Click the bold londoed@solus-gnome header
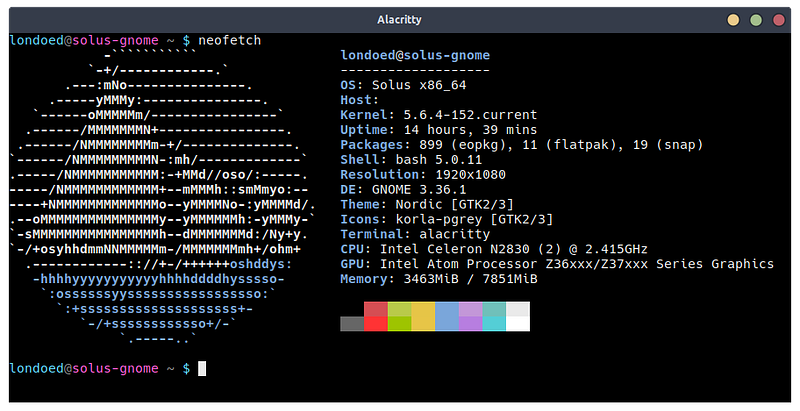 [415, 55]
